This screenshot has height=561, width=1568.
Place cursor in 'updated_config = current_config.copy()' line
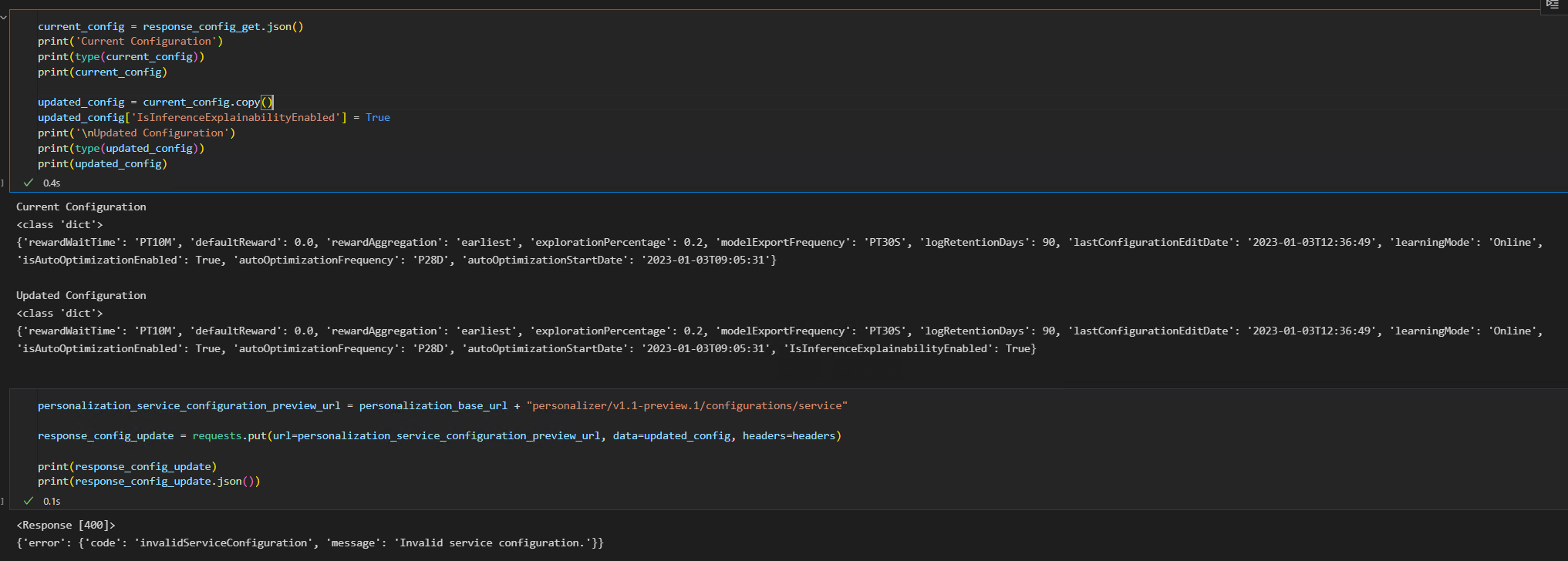156,102
